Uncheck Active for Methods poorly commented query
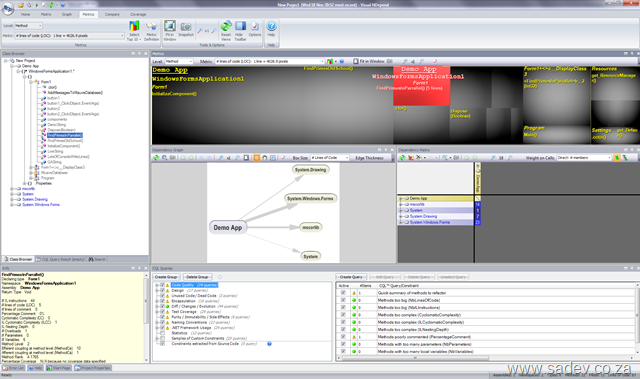 click(x=343, y=337)
